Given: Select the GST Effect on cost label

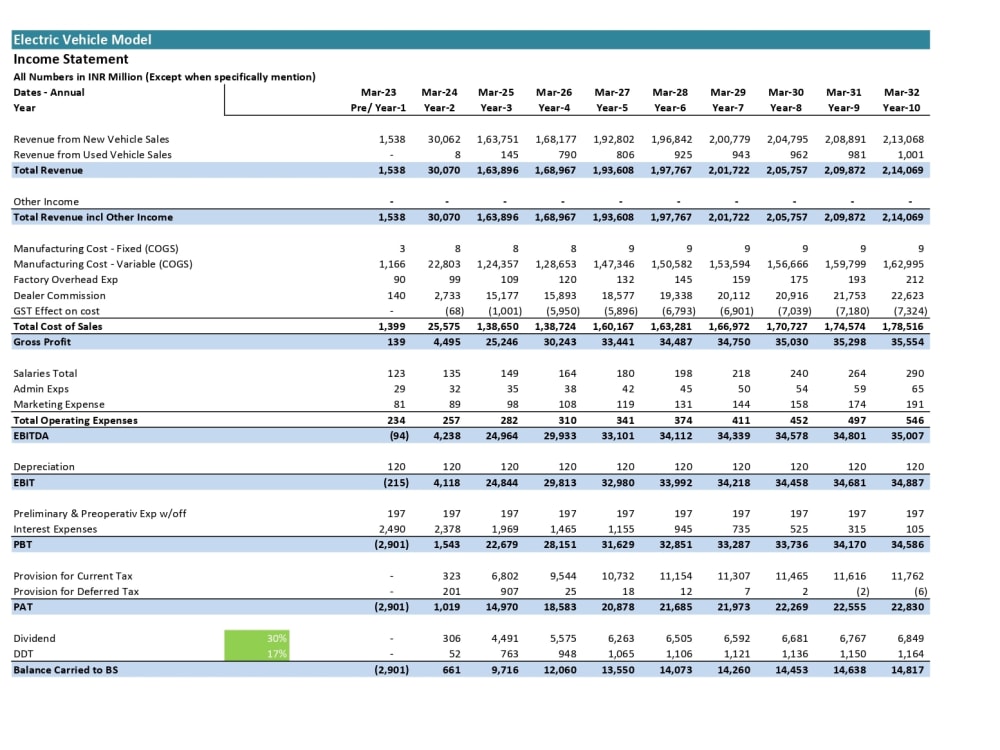Looking at the screenshot, I should tap(56, 311).
